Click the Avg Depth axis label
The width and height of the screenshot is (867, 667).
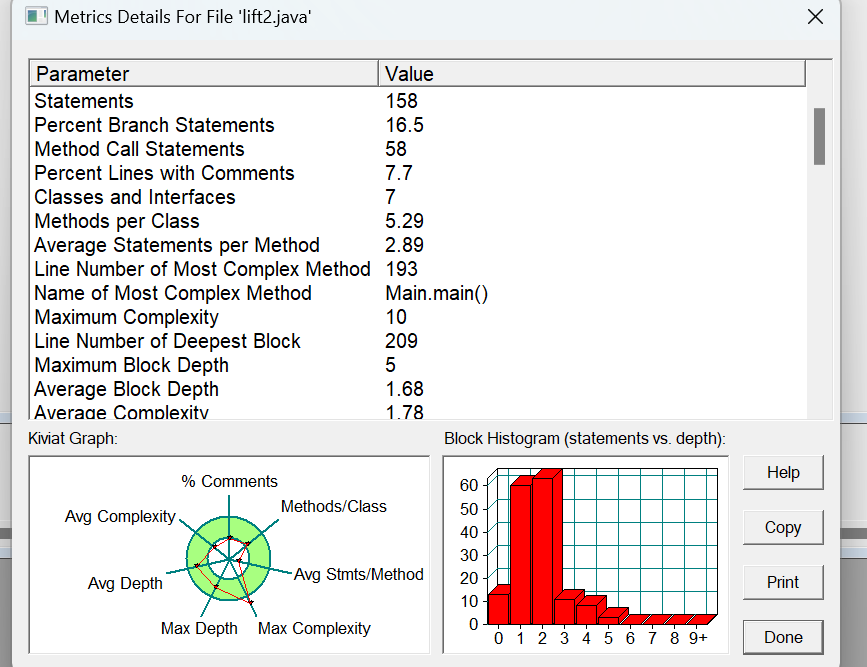click(x=125, y=583)
